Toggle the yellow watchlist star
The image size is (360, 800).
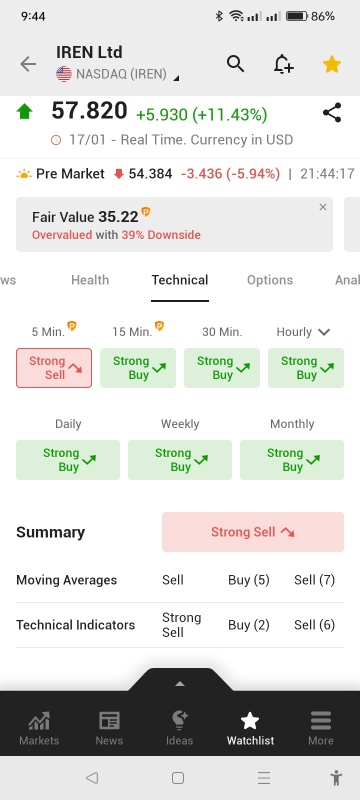pos(331,64)
